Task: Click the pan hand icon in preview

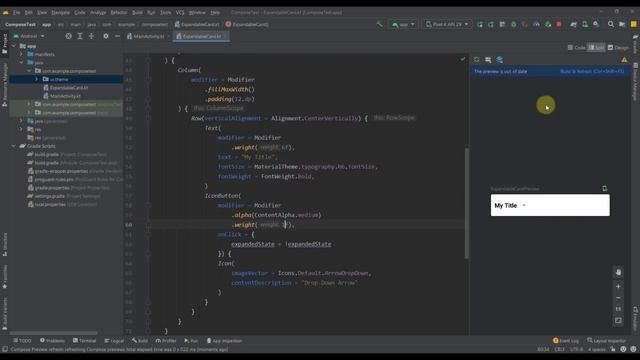Action: [x=618, y=272]
